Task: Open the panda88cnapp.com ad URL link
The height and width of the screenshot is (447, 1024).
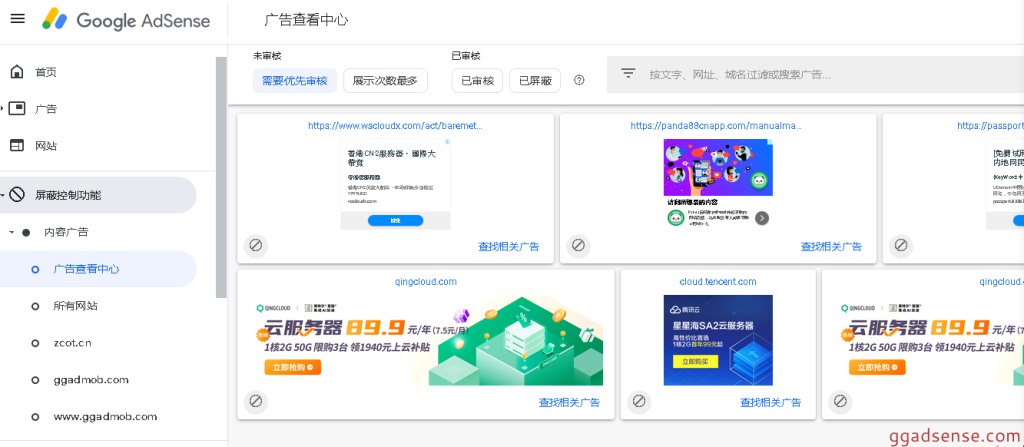Action: [x=716, y=125]
